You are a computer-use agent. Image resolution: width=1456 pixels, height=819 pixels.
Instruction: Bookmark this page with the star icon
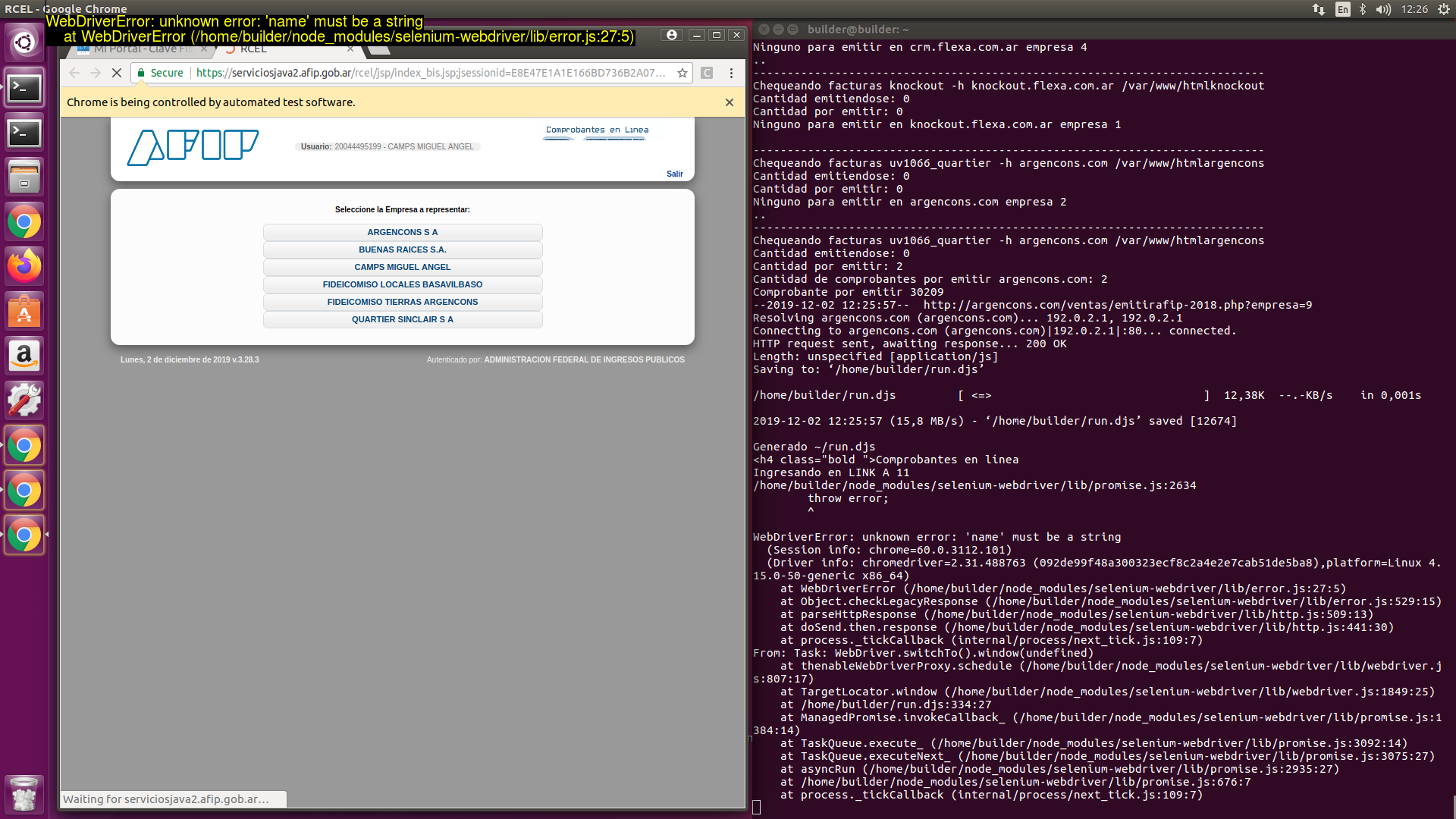(682, 73)
